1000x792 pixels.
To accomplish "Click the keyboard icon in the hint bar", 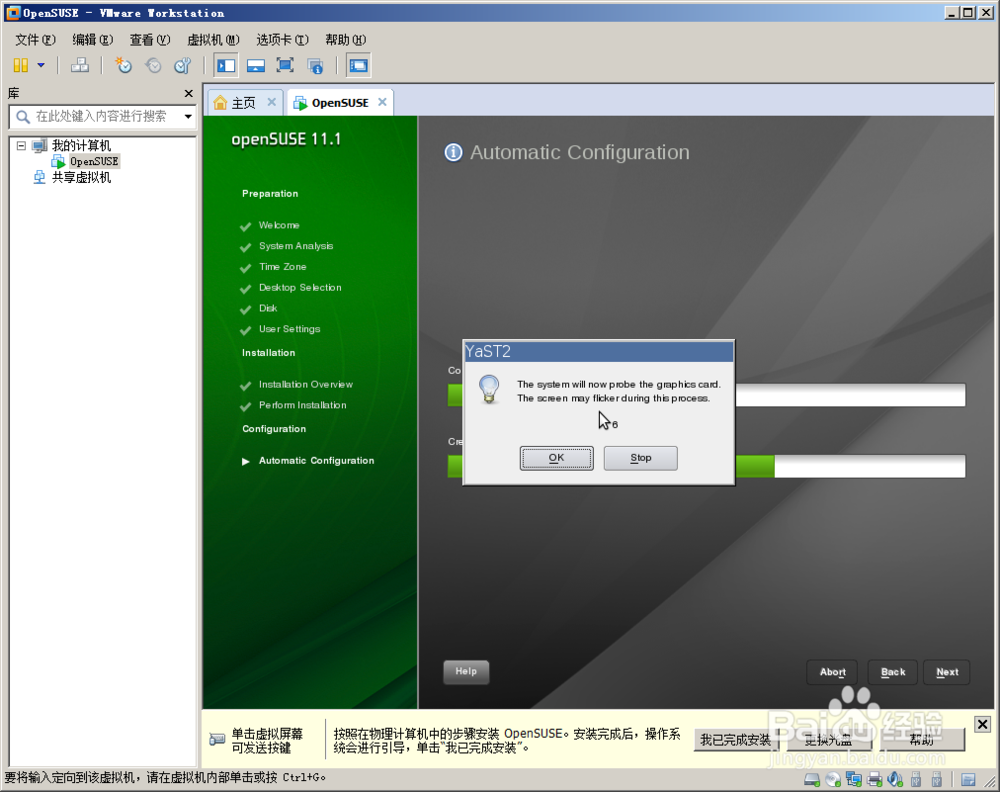I will point(217,740).
